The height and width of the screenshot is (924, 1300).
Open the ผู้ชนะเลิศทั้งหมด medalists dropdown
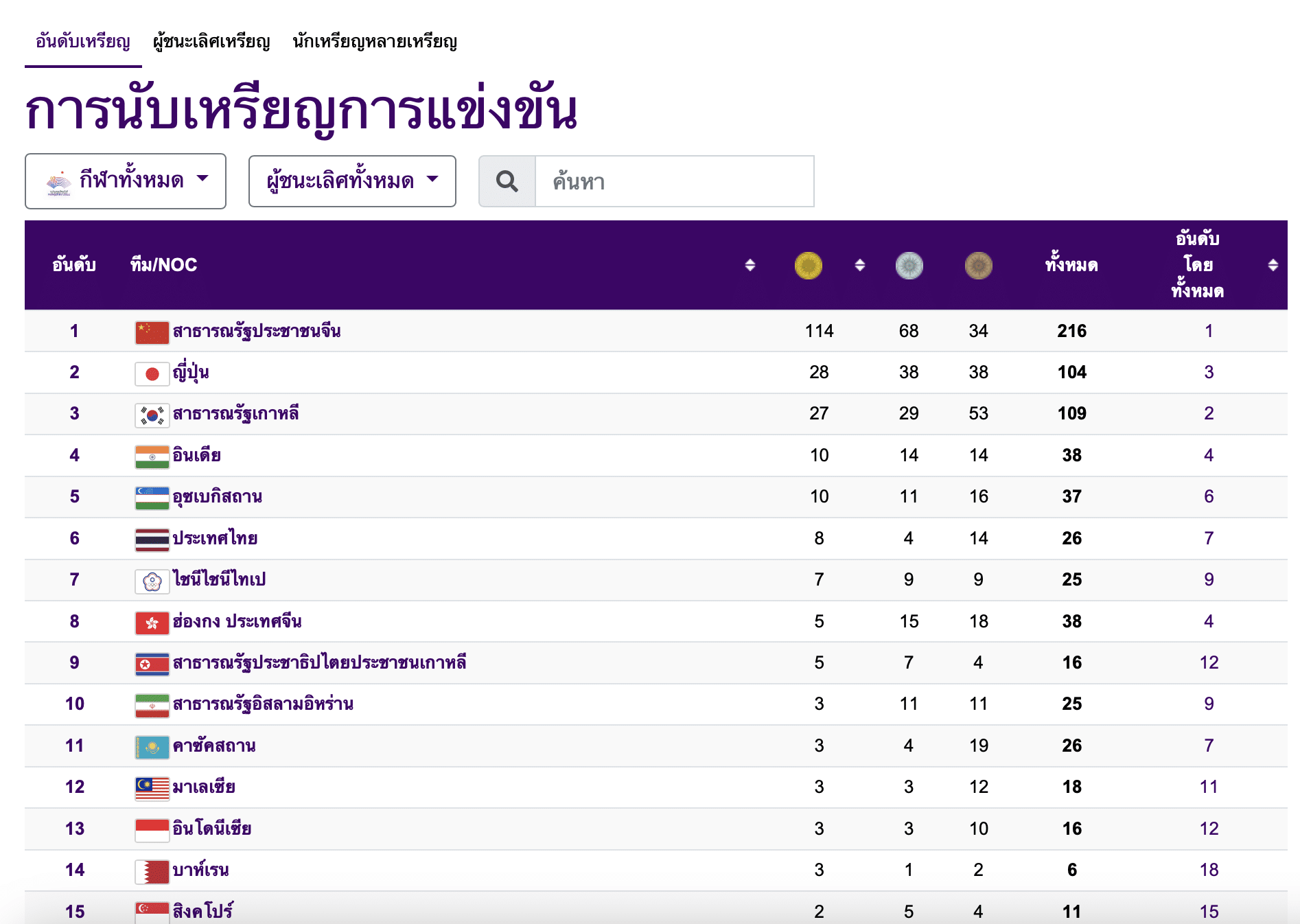pyautogui.click(x=352, y=180)
